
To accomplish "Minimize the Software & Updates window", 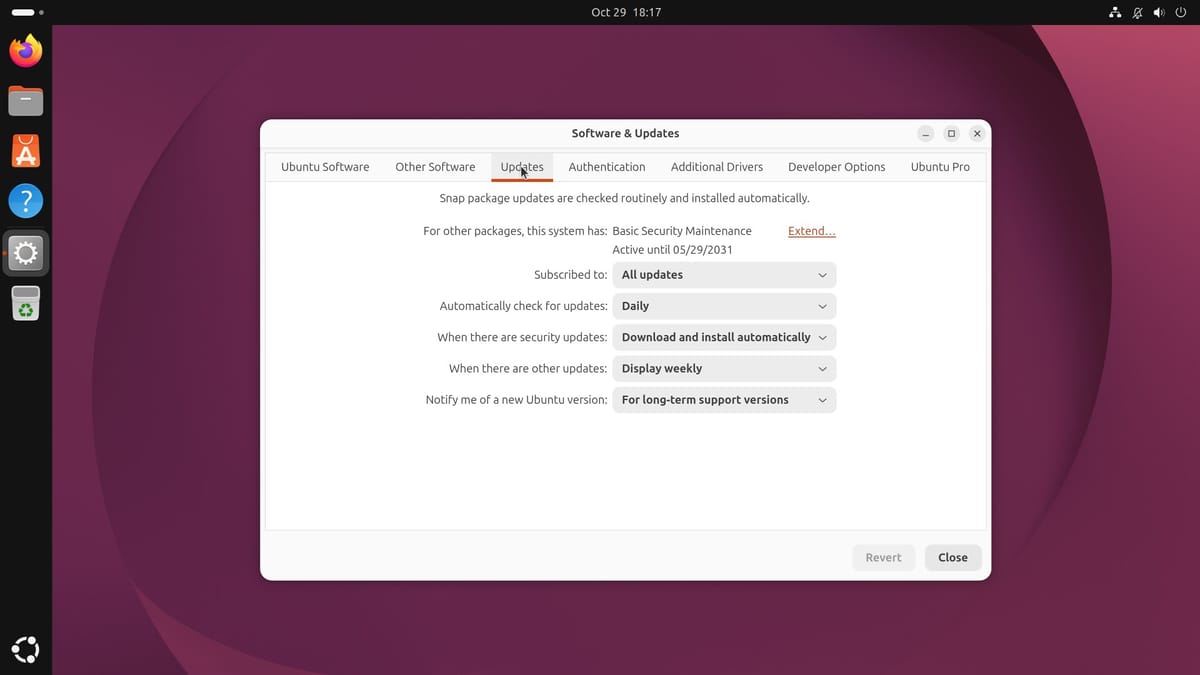I will tap(926, 134).
